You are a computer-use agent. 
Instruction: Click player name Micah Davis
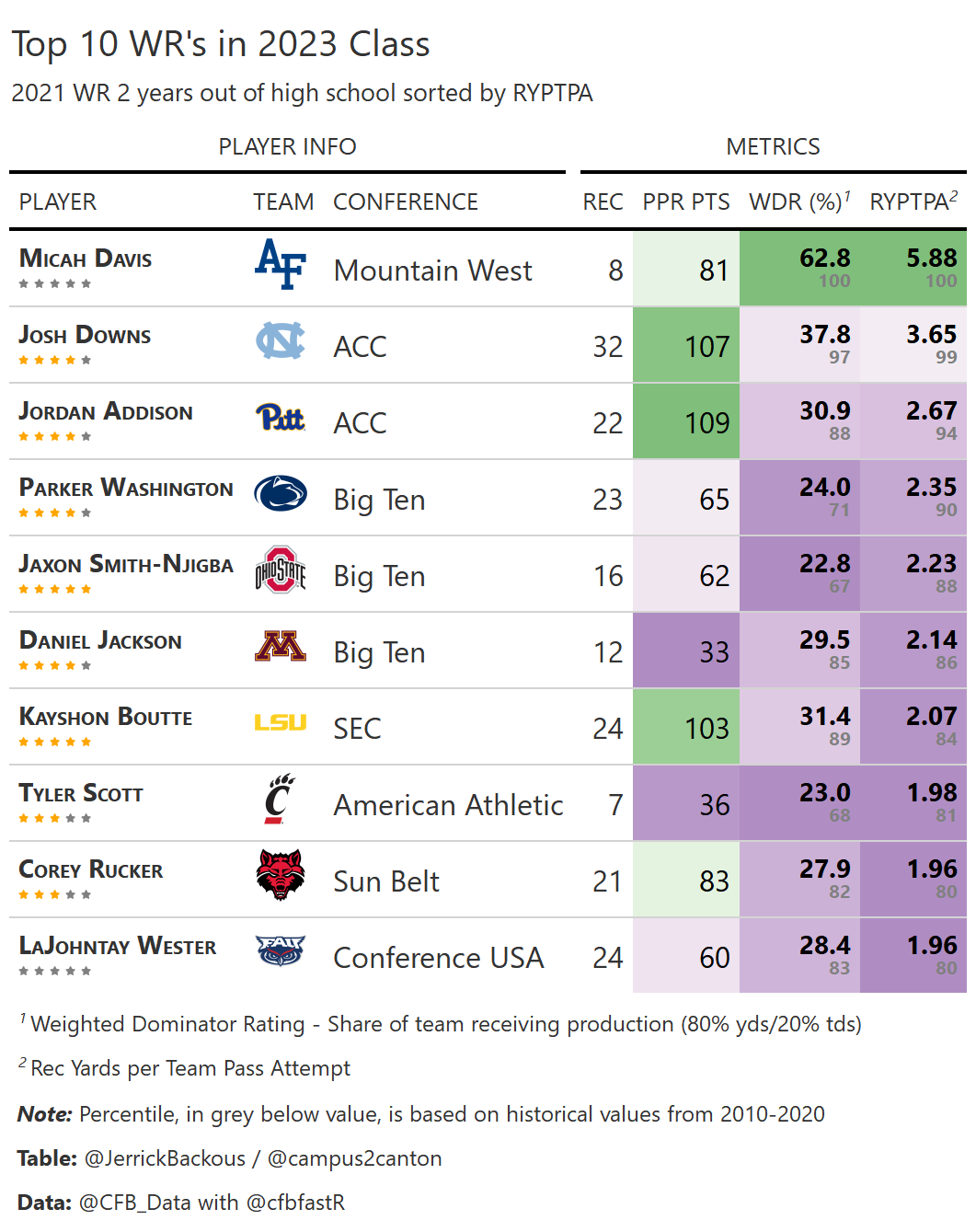(86, 259)
